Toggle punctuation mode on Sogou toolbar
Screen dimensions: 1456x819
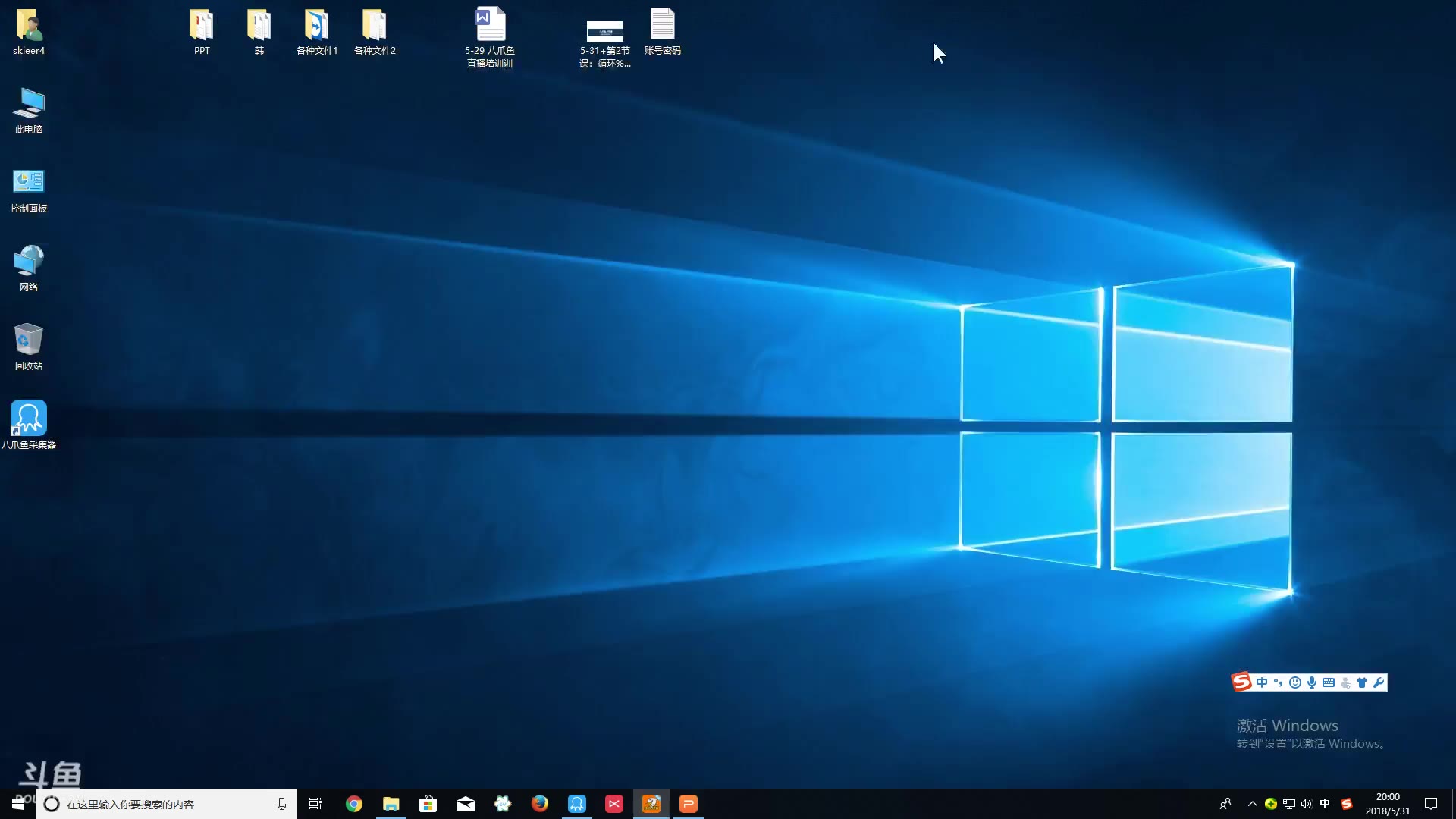[1279, 682]
